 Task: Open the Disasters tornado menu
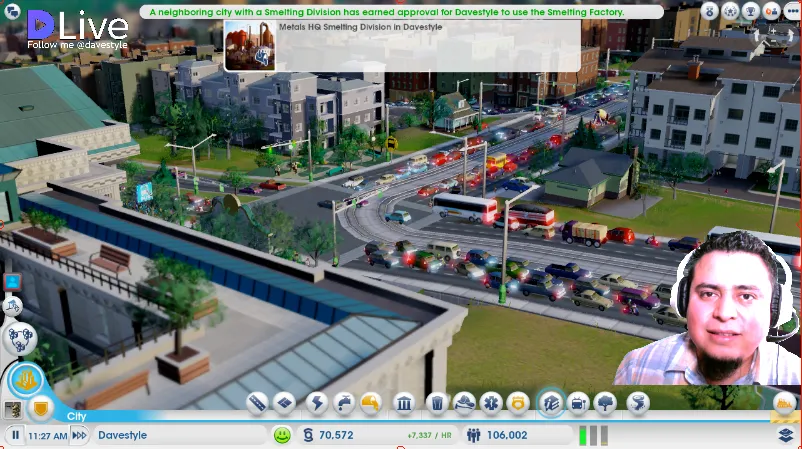pos(638,403)
